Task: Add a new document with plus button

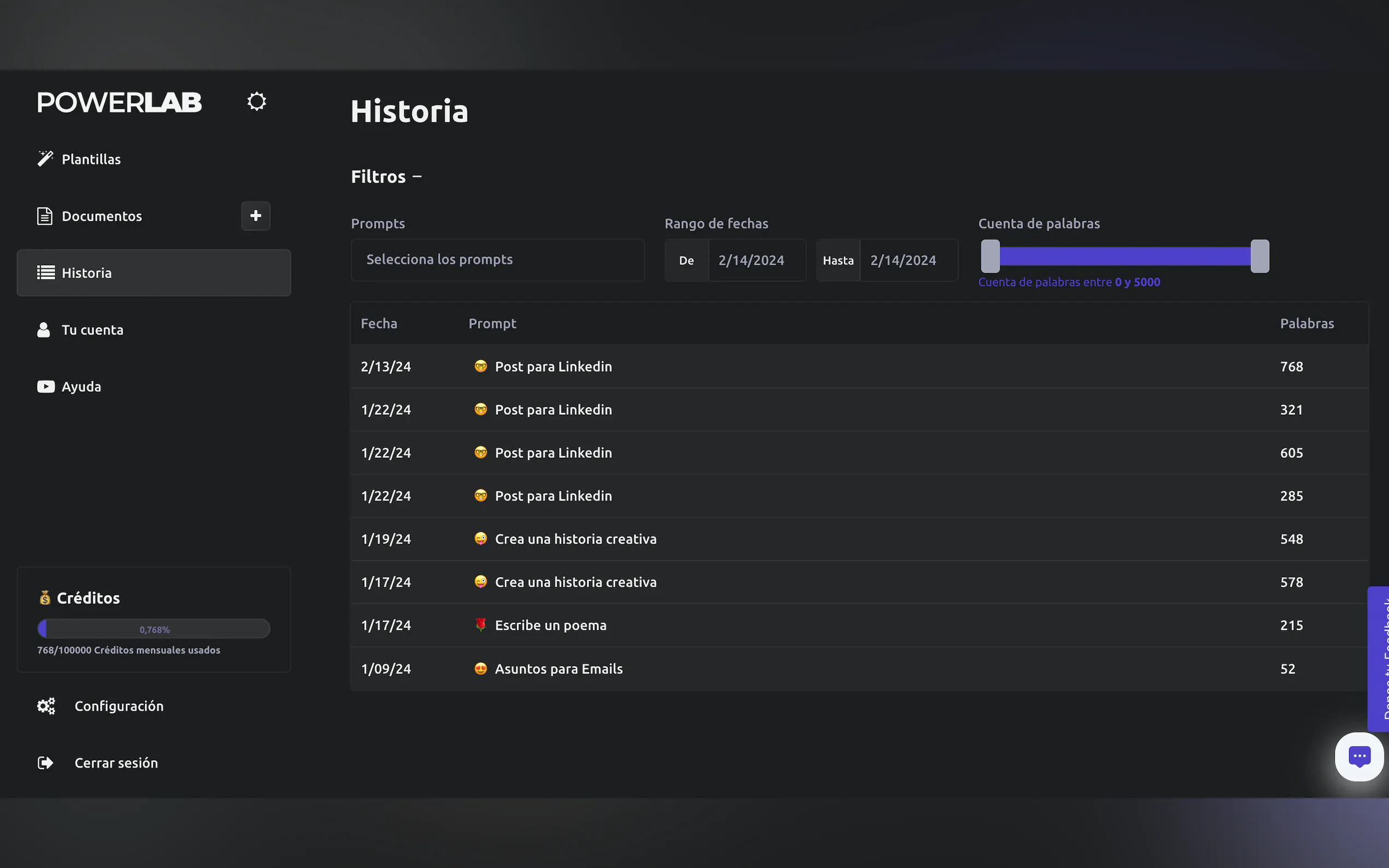Action: pyautogui.click(x=255, y=216)
